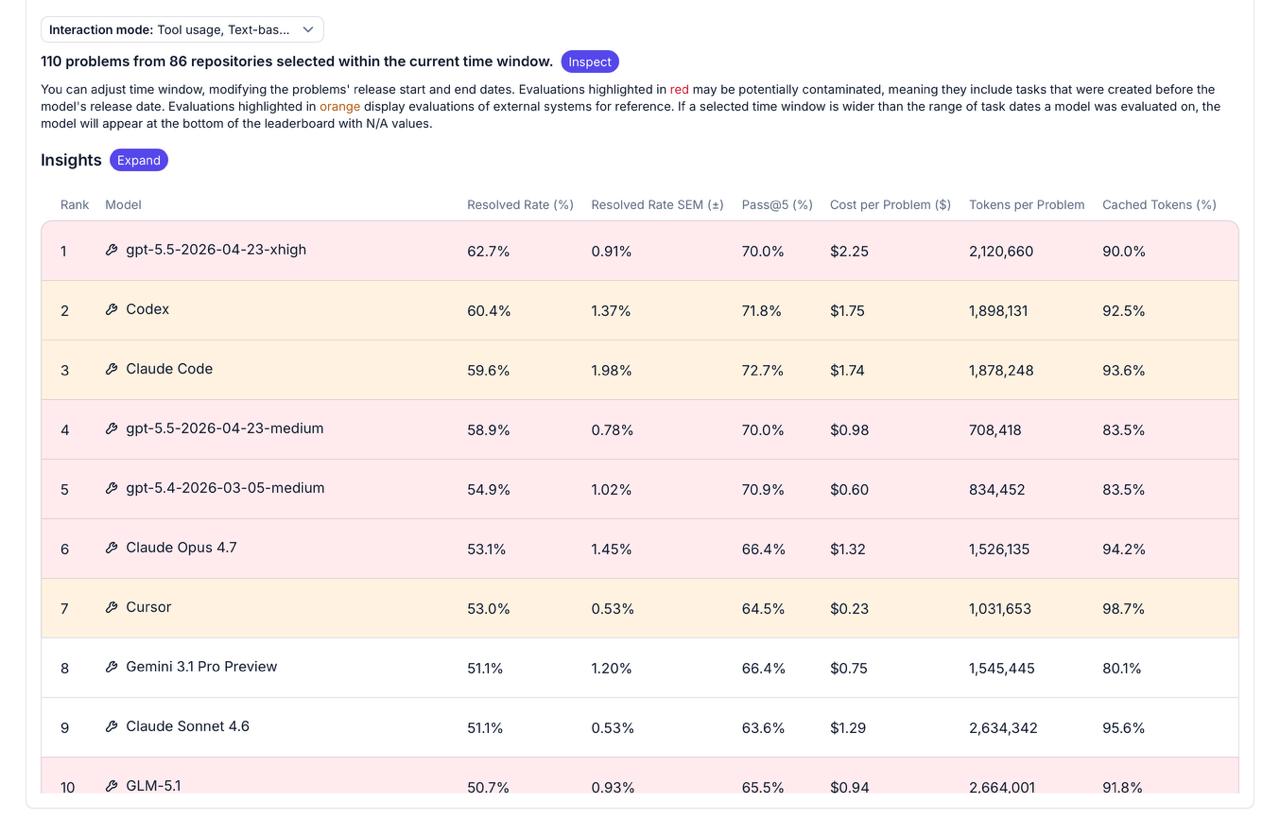The height and width of the screenshot is (820, 1280).
Task: Click the tool icon next to gpt-5.5-2026-04-23-medium
Action: click(112, 429)
